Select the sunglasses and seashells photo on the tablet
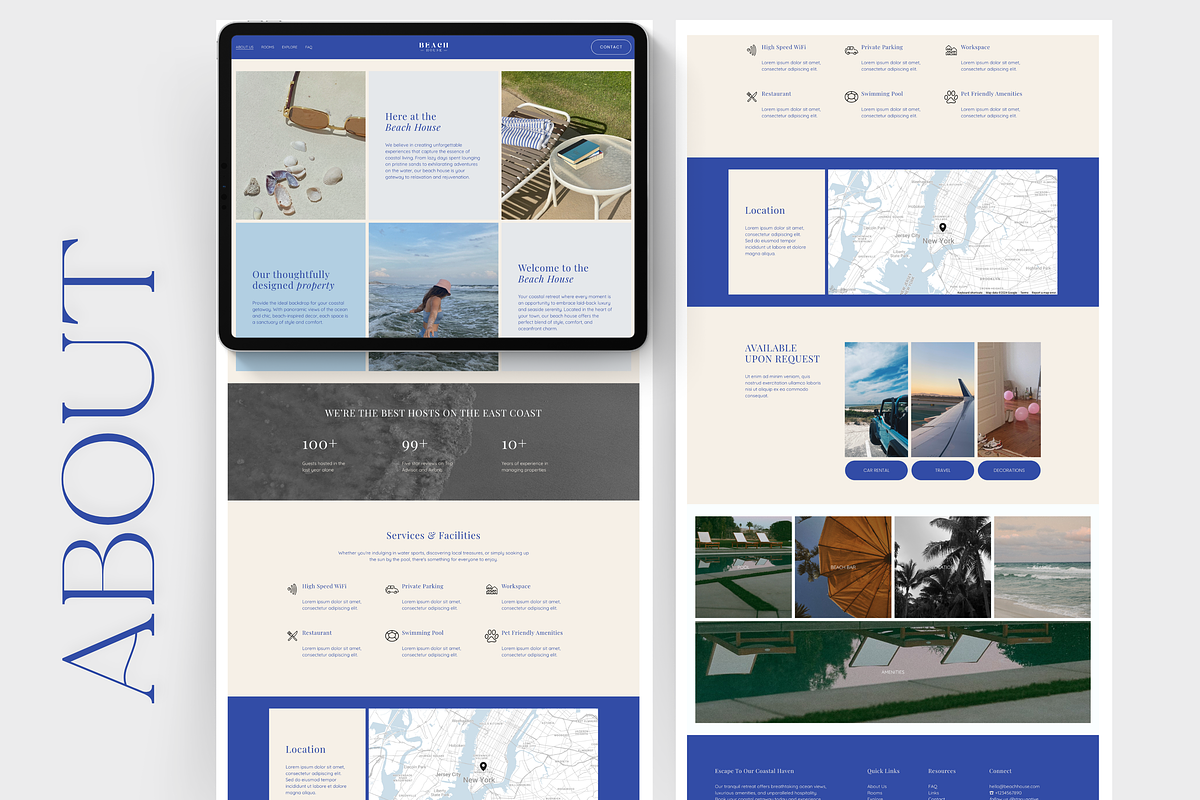 coord(301,145)
